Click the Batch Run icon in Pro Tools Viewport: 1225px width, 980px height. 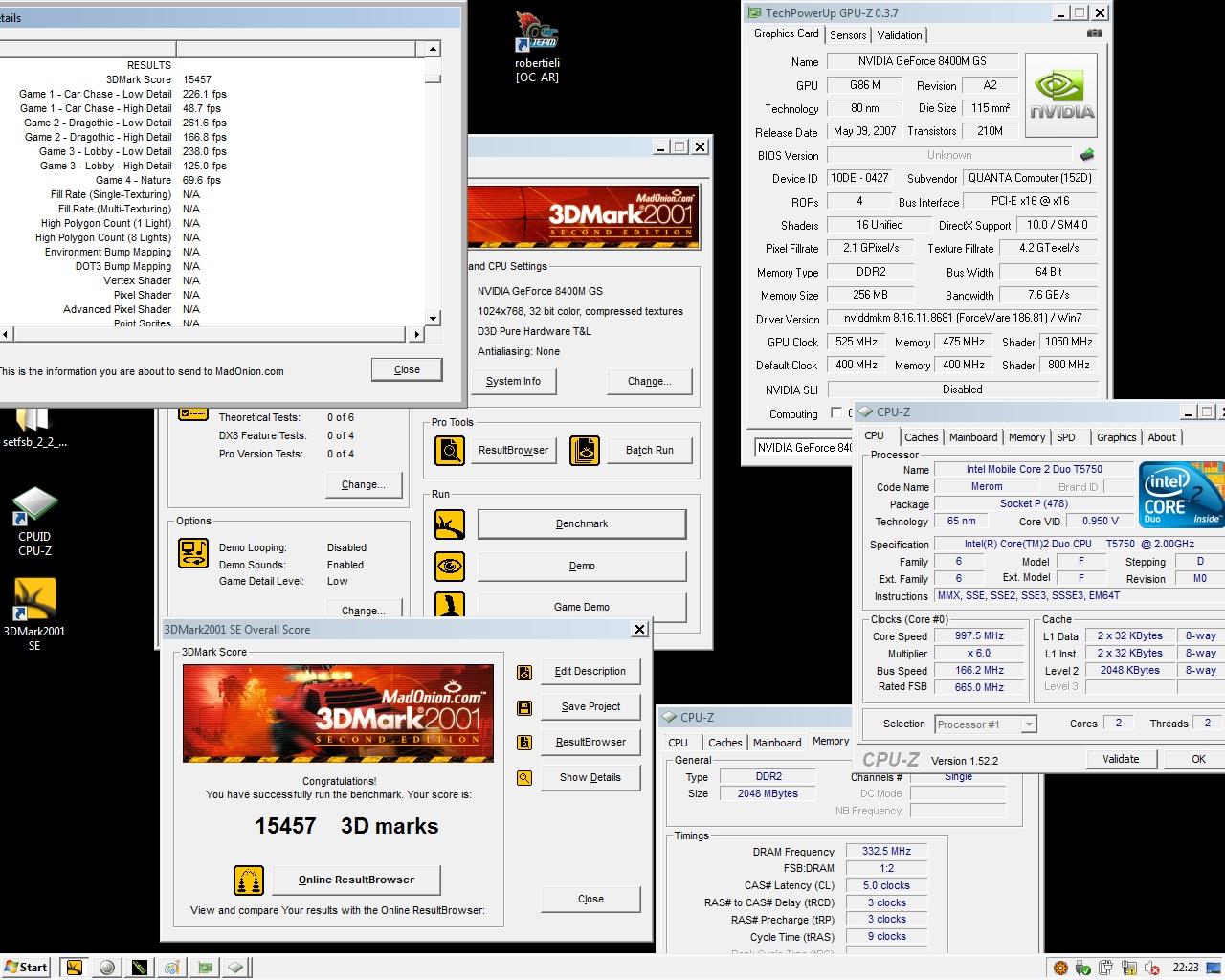click(x=584, y=450)
